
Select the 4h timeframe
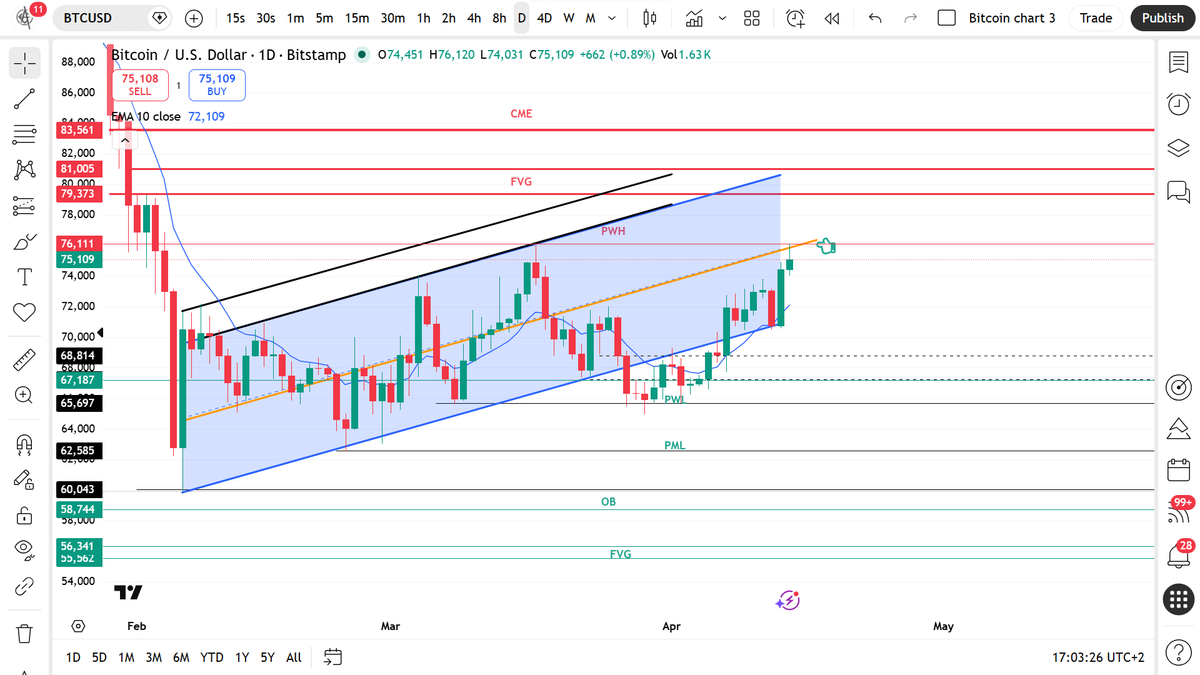tap(474, 18)
